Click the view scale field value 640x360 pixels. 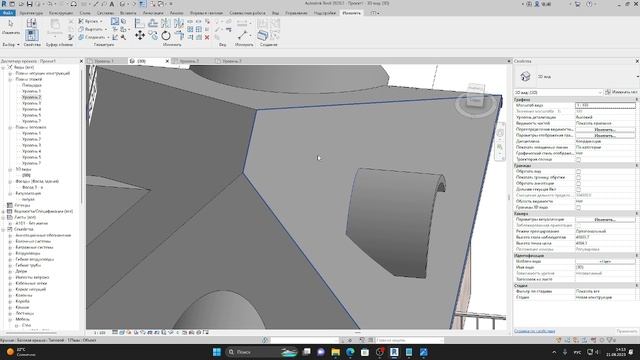[x=605, y=105]
